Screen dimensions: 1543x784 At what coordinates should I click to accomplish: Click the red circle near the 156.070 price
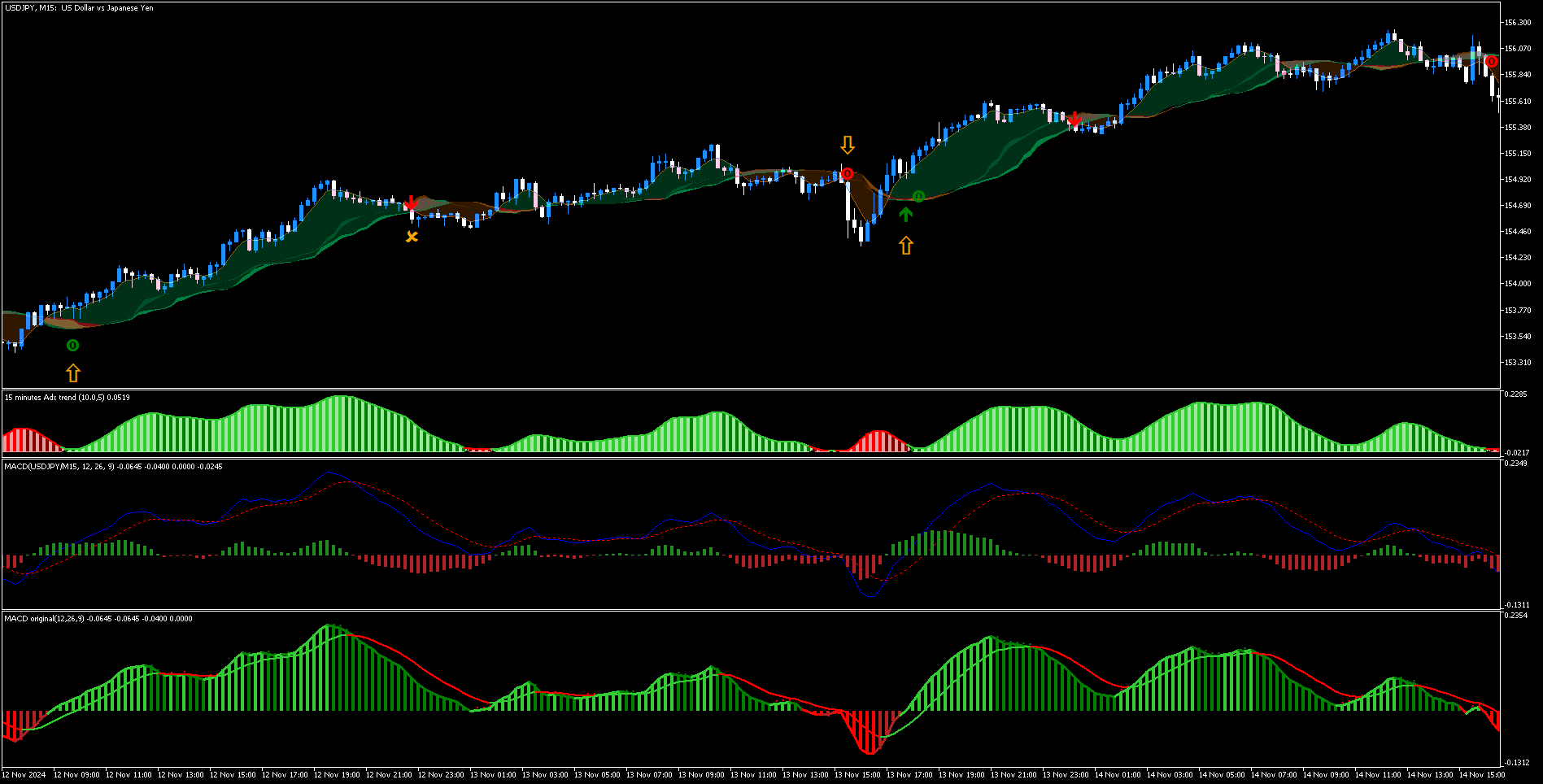(1491, 62)
